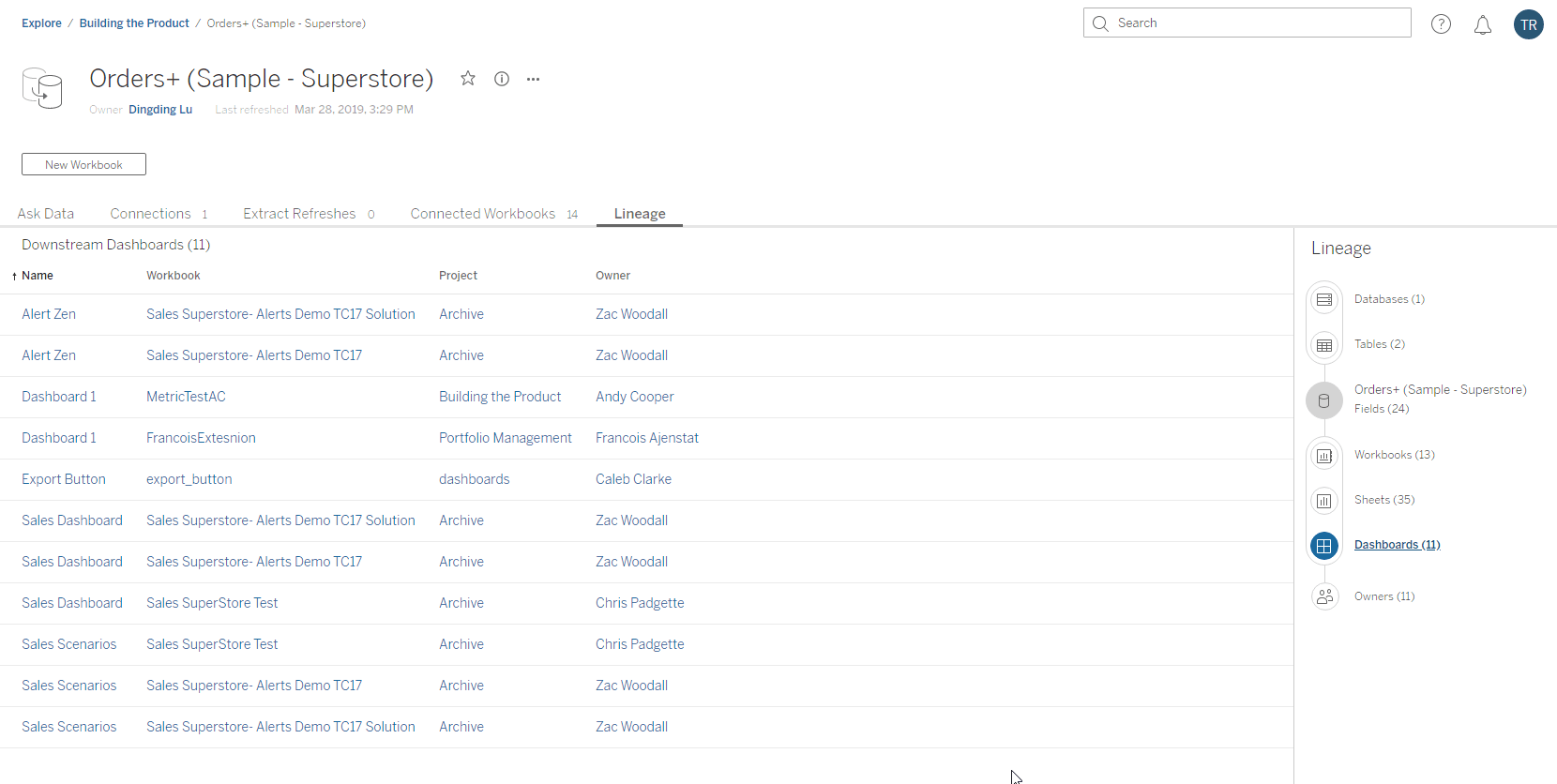Select the Databases lineage icon
The image size is (1557, 784).
coord(1324,300)
